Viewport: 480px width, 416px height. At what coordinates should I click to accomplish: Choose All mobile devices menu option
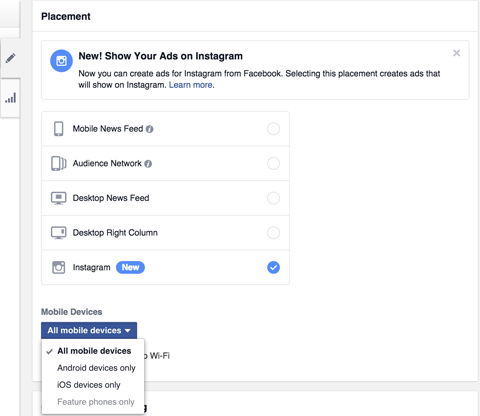click(93, 351)
